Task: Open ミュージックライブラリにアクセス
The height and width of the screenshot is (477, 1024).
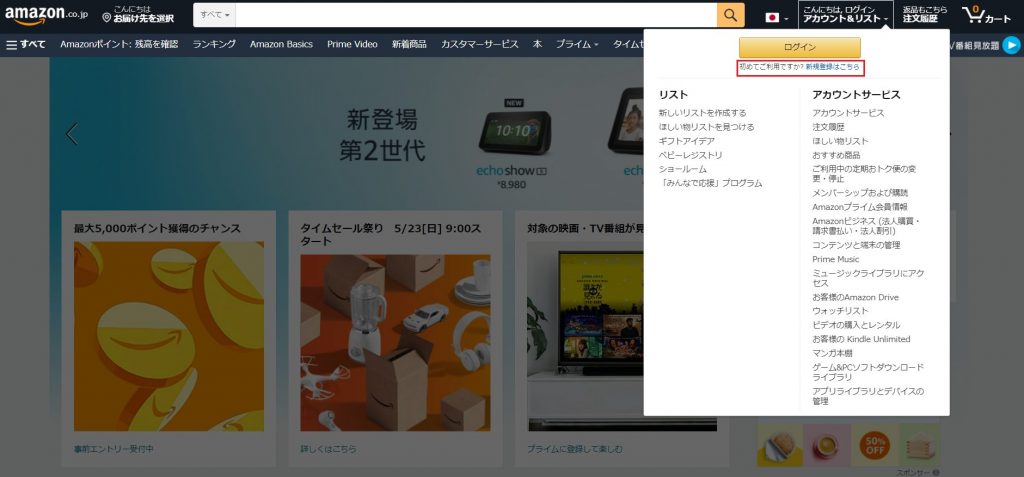Action: pyautogui.click(x=868, y=278)
